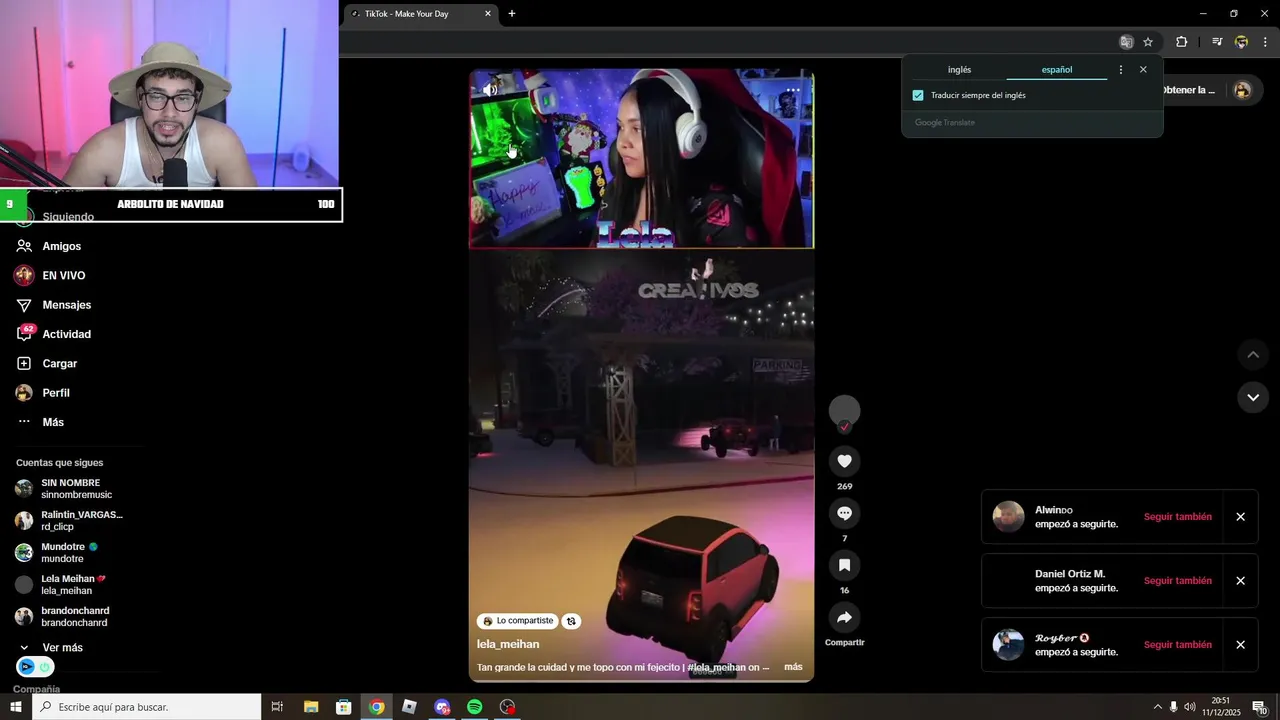Open the Chrome profile avatar
This screenshot has height=720, width=1280.
[x=1241, y=42]
